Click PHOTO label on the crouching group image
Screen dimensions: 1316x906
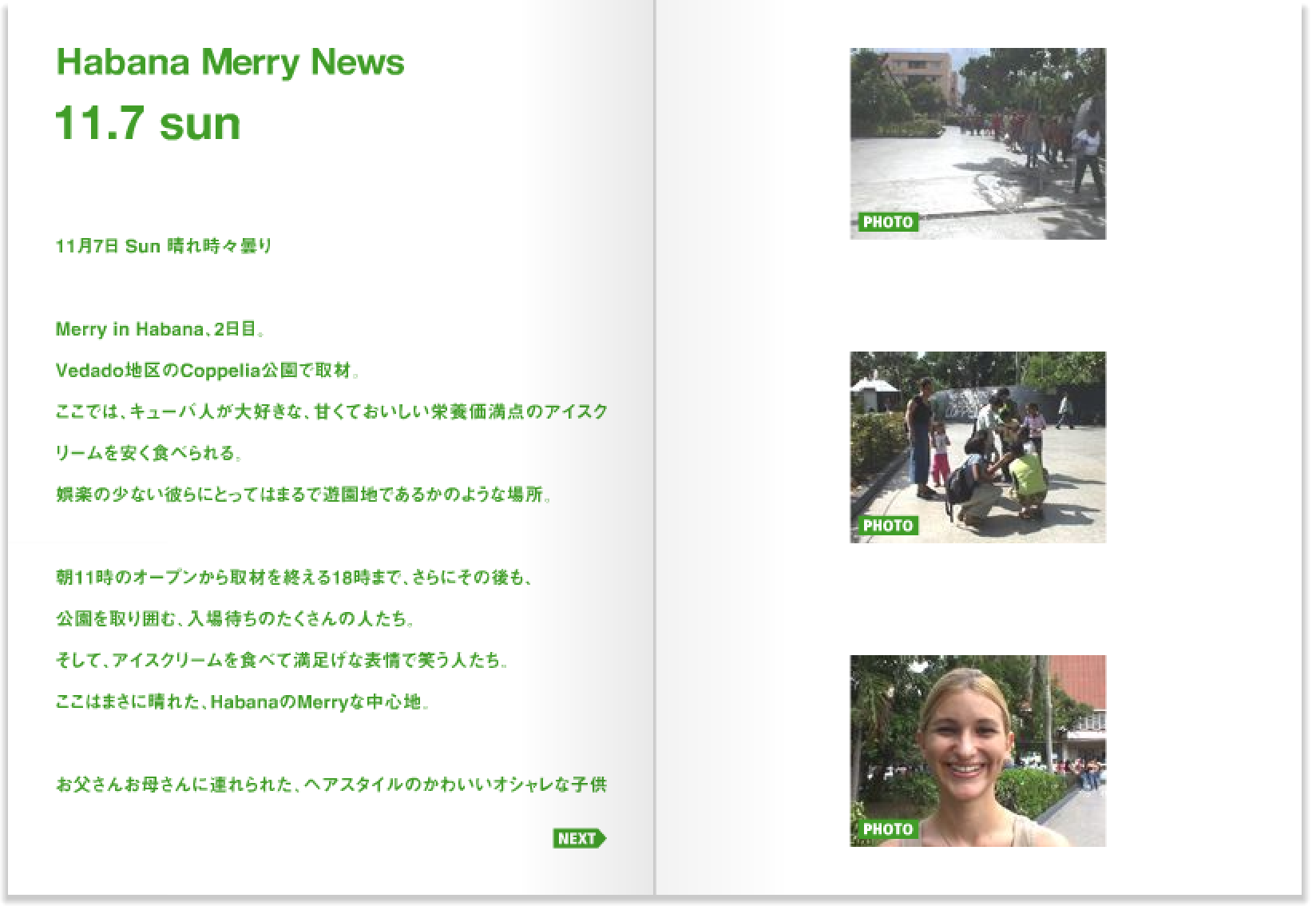click(x=887, y=526)
